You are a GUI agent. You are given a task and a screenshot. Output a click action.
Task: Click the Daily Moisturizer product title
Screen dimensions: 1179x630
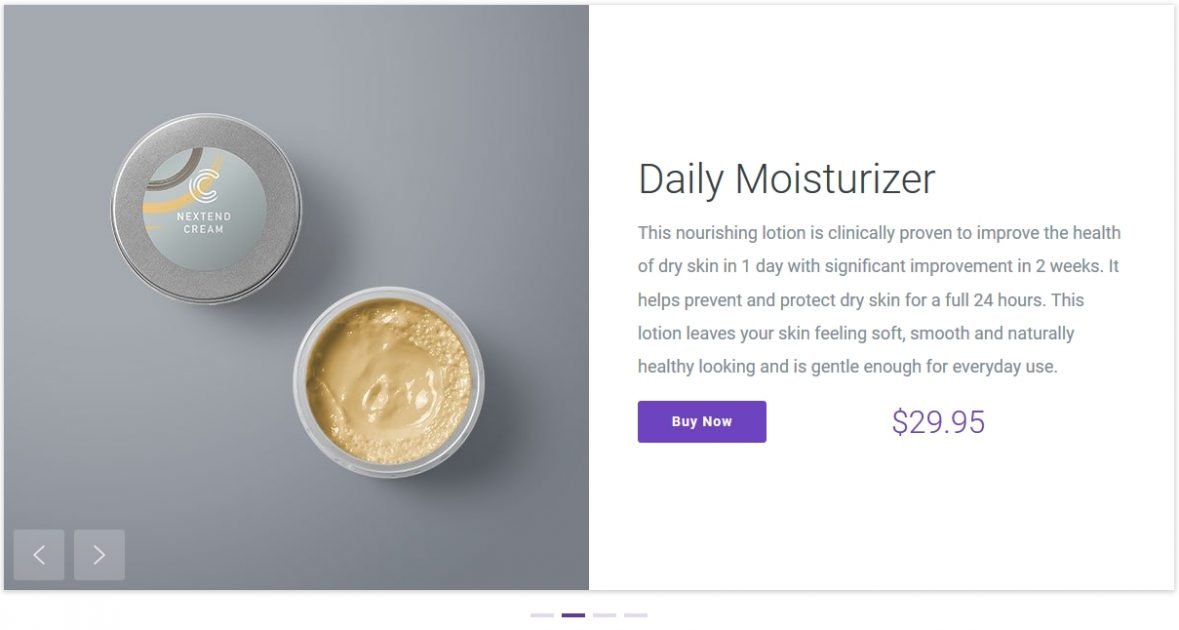click(x=786, y=179)
